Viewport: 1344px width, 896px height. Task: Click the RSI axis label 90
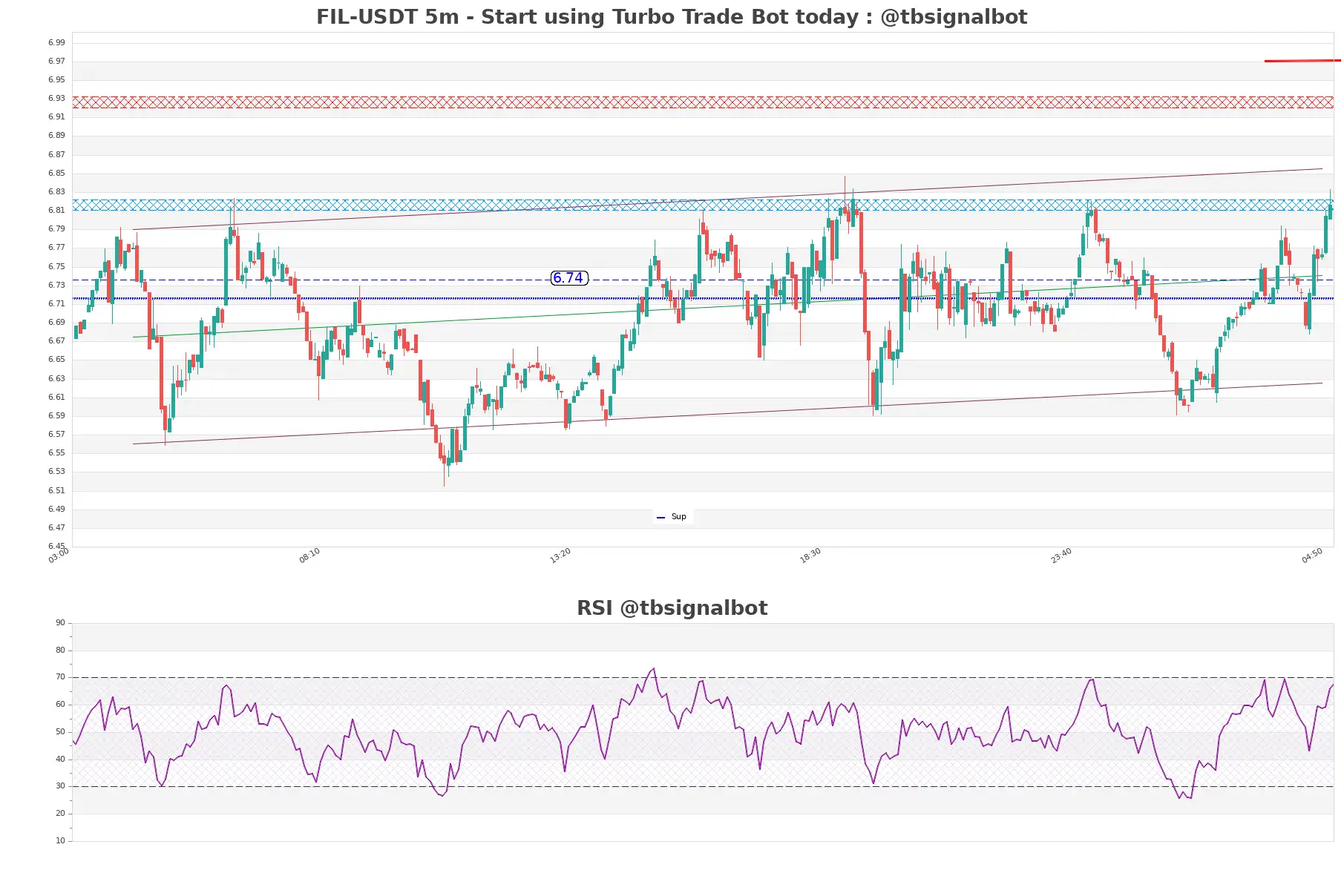(x=60, y=623)
